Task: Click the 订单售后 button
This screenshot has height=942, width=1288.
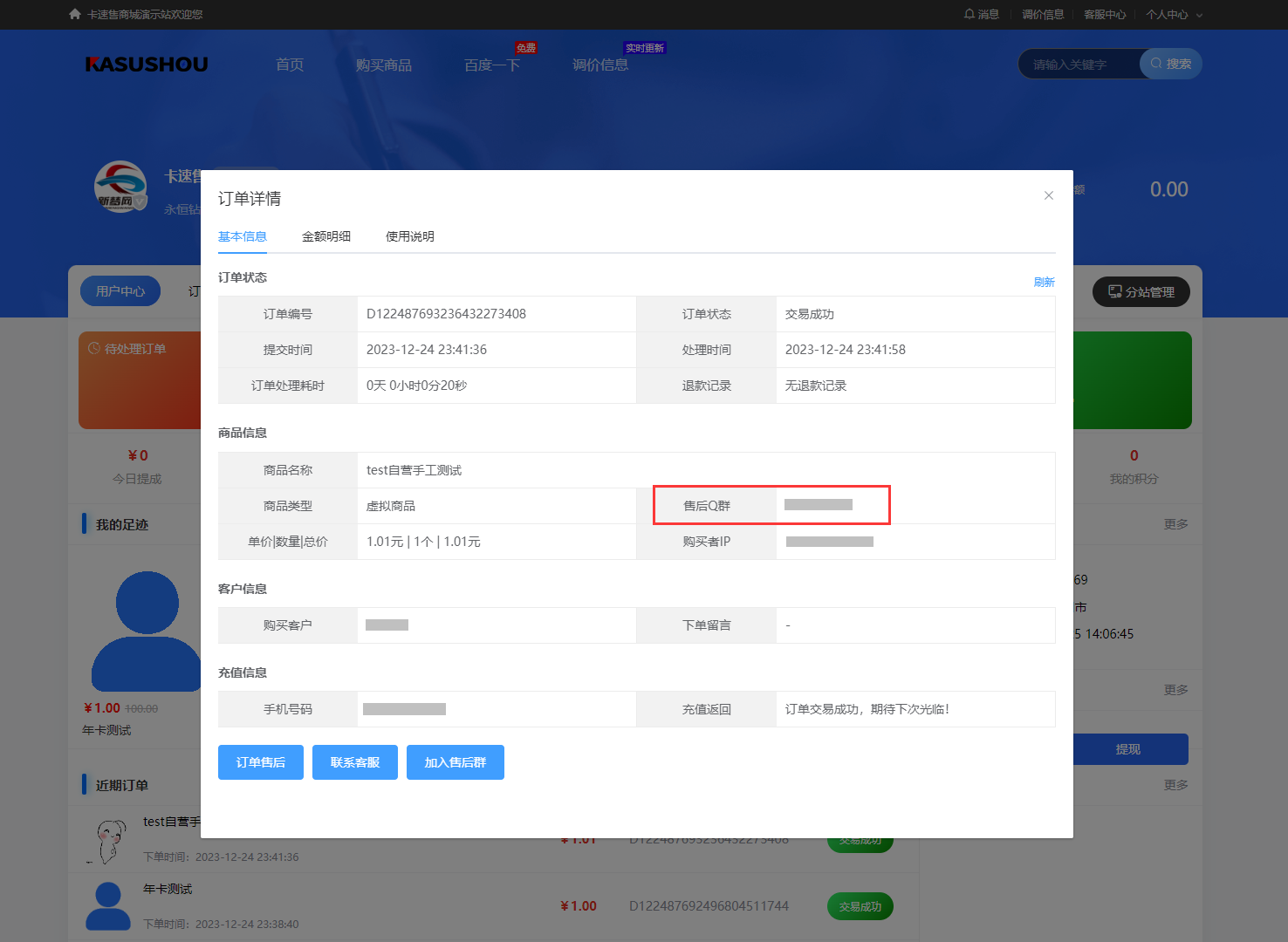Action: click(x=261, y=762)
